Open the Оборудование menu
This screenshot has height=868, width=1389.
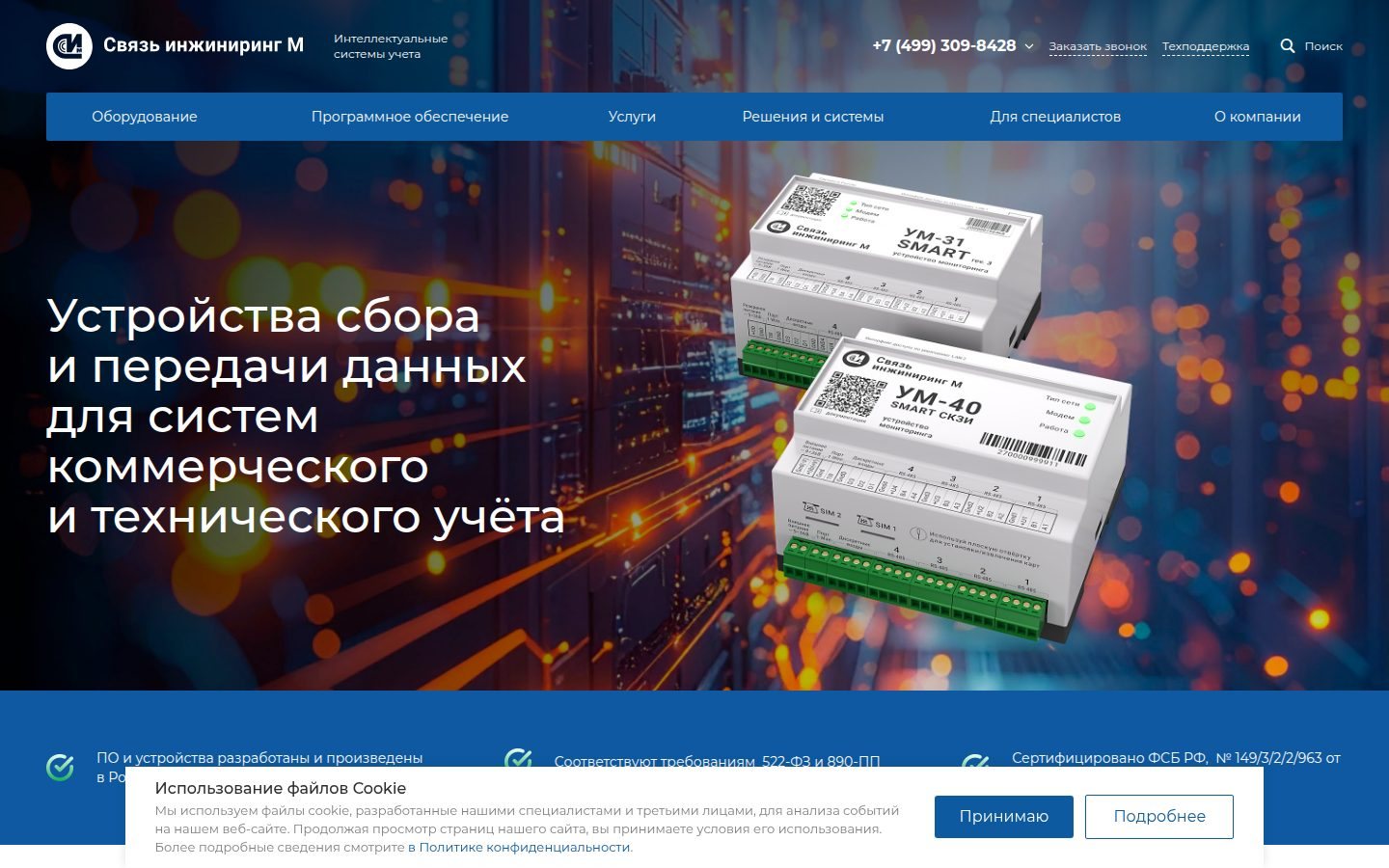tap(145, 117)
